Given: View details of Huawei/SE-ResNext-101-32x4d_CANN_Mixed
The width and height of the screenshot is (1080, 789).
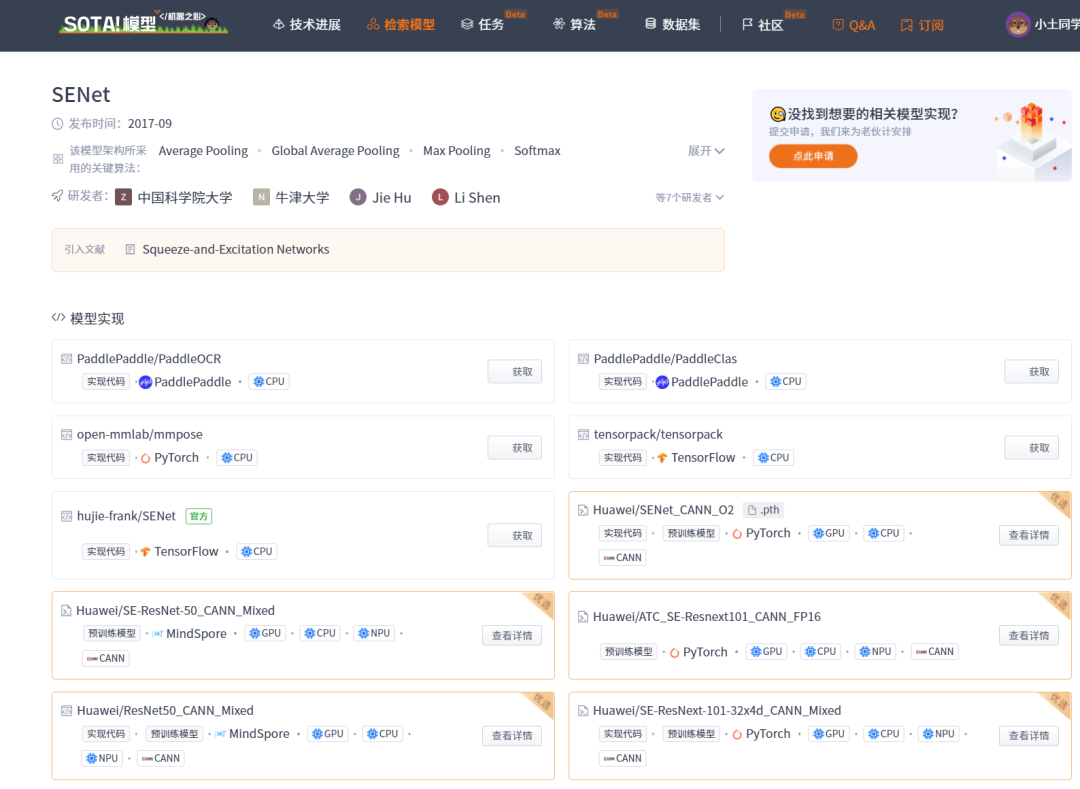Looking at the screenshot, I should pos(1029,735).
